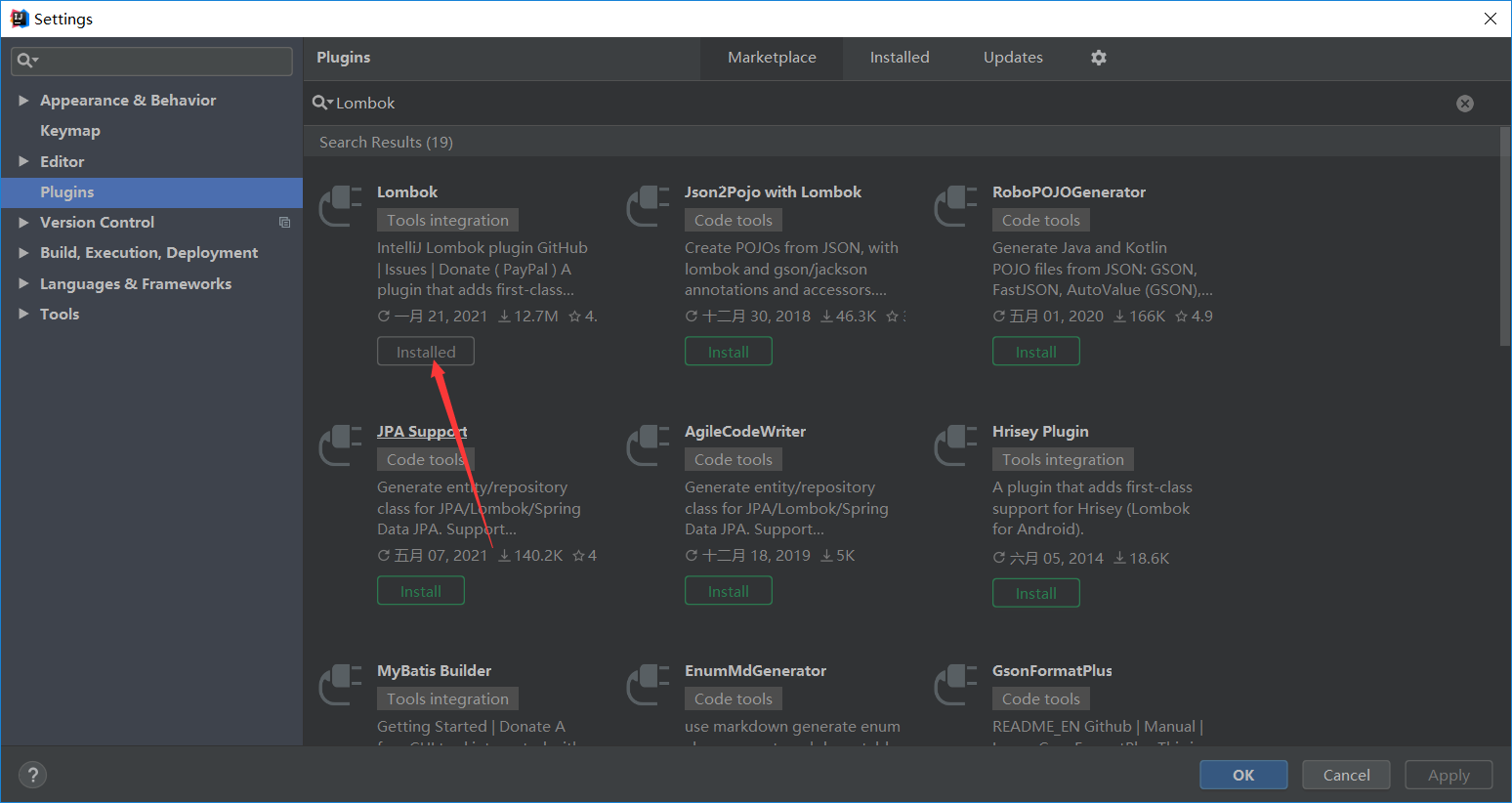Install the RoboPOJOGenerator plugin
The height and width of the screenshot is (803, 1512).
click(x=1036, y=352)
